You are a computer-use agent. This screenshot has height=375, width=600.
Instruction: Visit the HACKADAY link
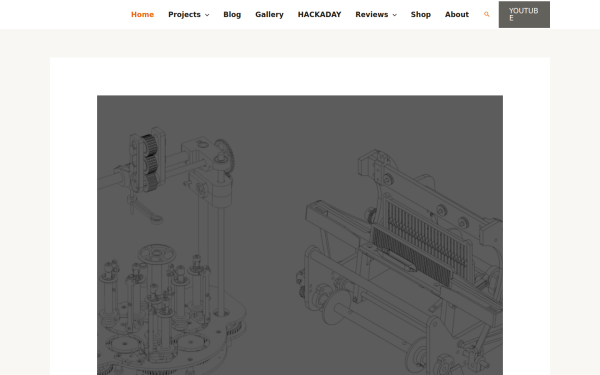click(x=320, y=15)
